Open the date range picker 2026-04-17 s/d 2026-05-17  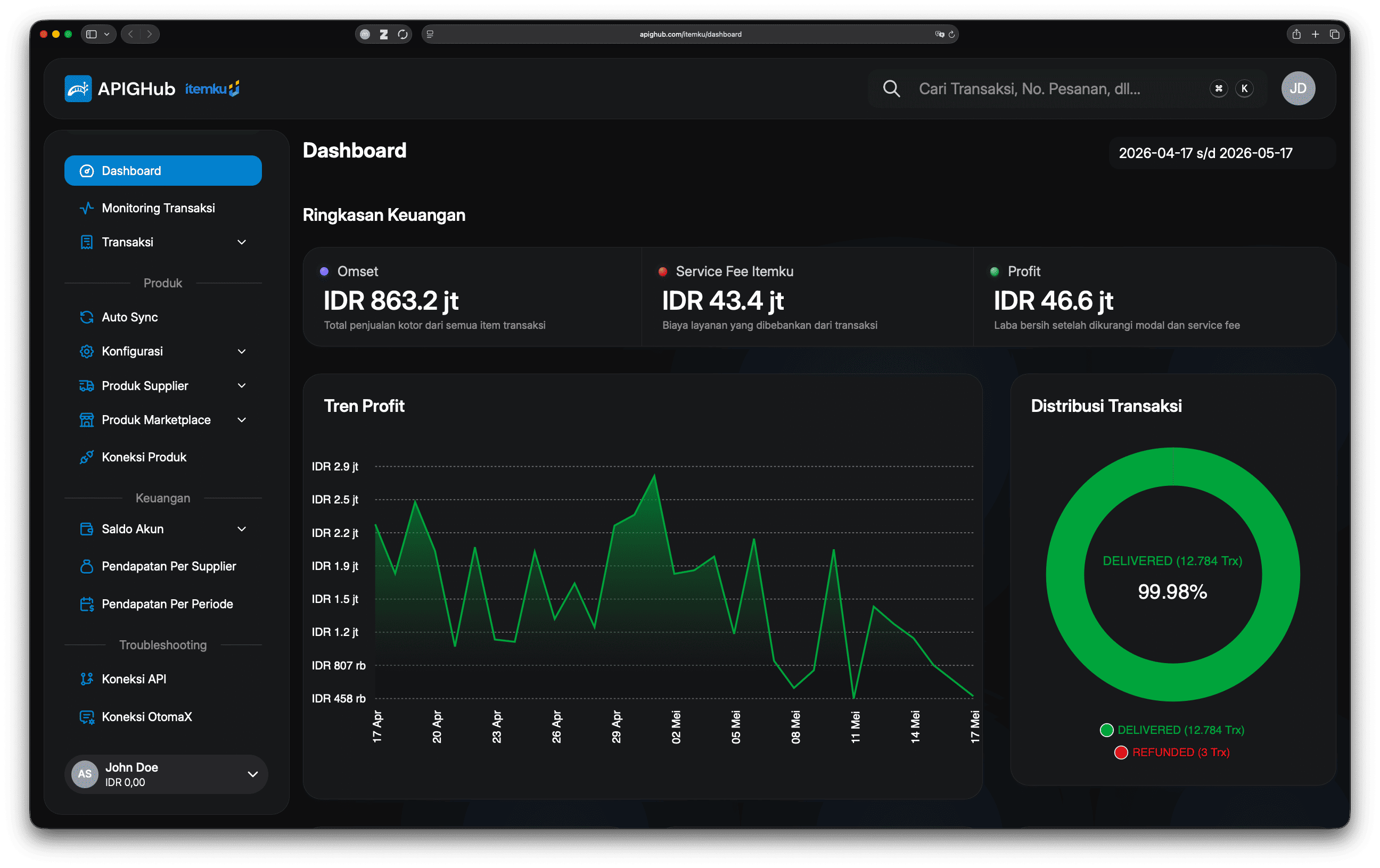pyautogui.click(x=1222, y=153)
